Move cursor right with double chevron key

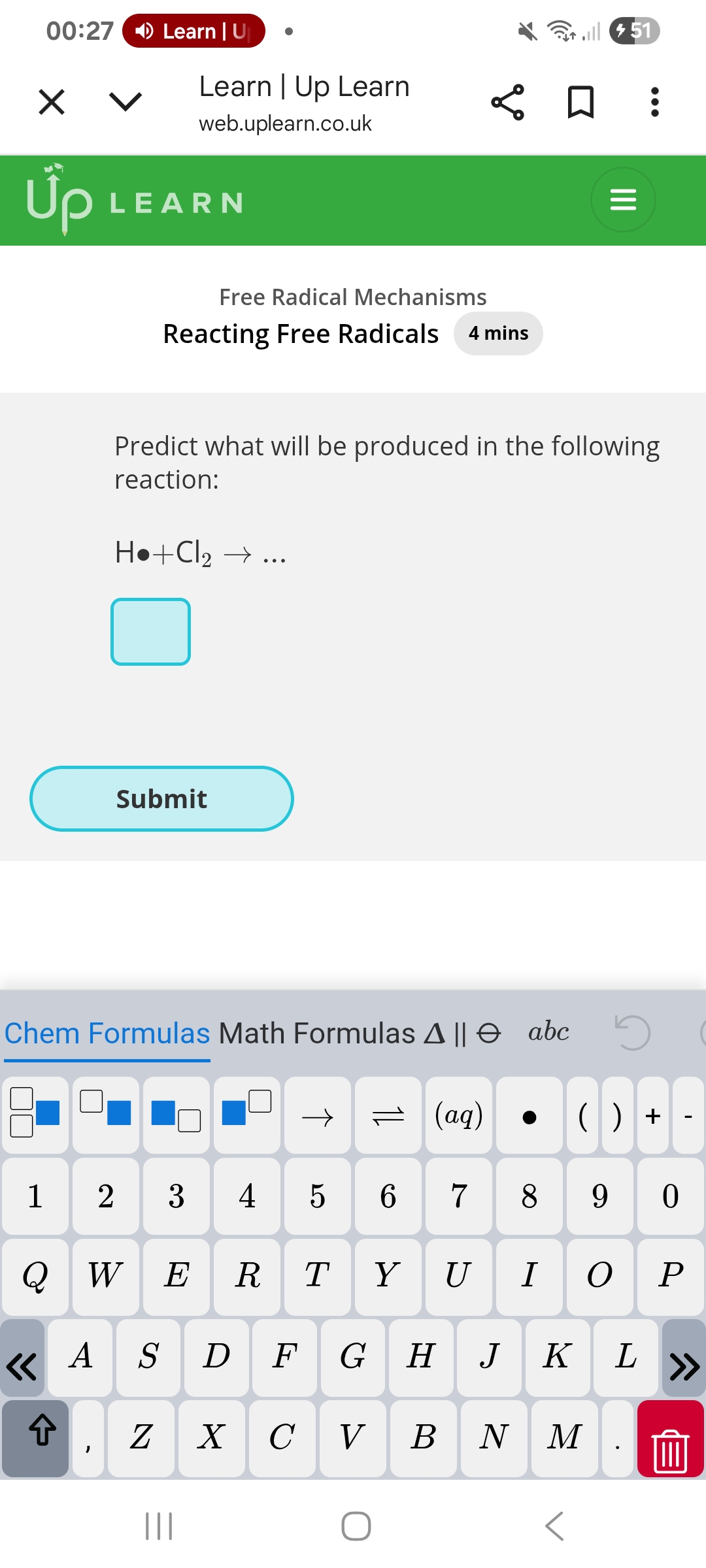(684, 1359)
